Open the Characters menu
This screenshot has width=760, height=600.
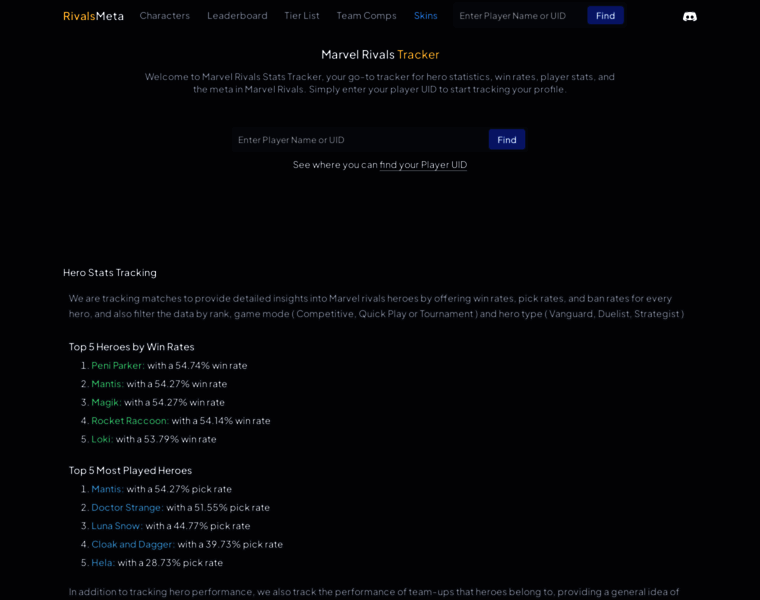tap(165, 16)
